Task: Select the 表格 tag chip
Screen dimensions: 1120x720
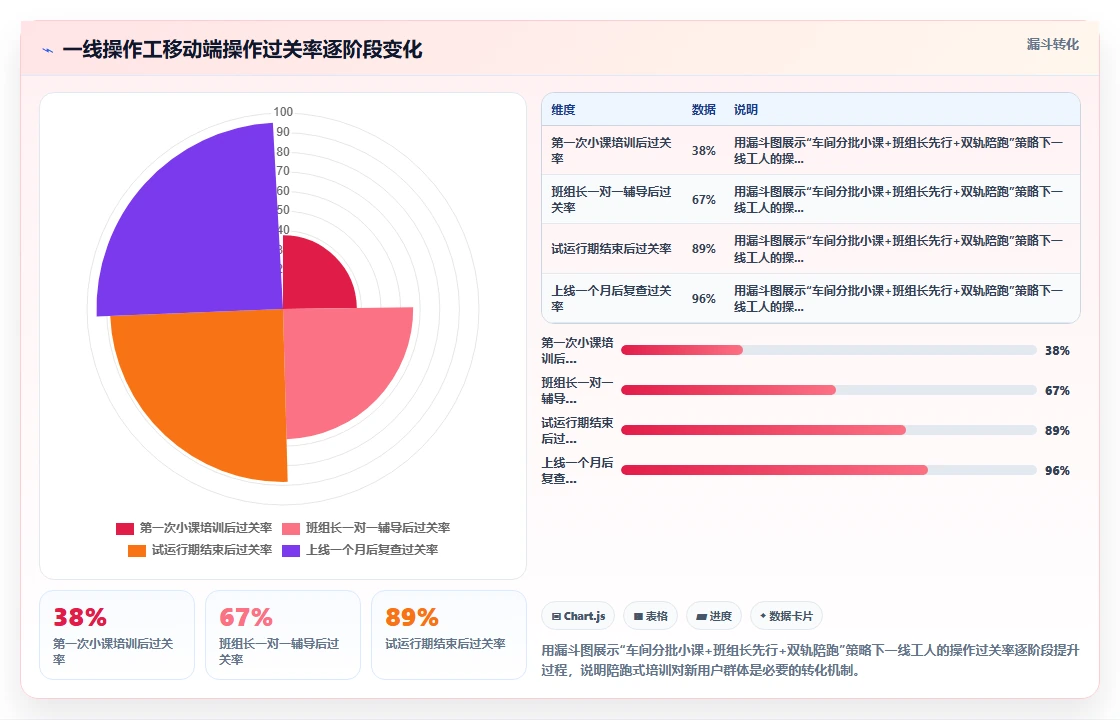Action: pos(650,616)
